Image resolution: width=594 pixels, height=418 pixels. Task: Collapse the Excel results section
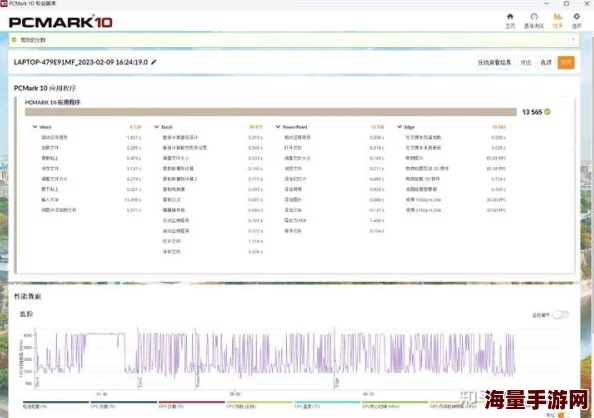pyautogui.click(x=156, y=127)
